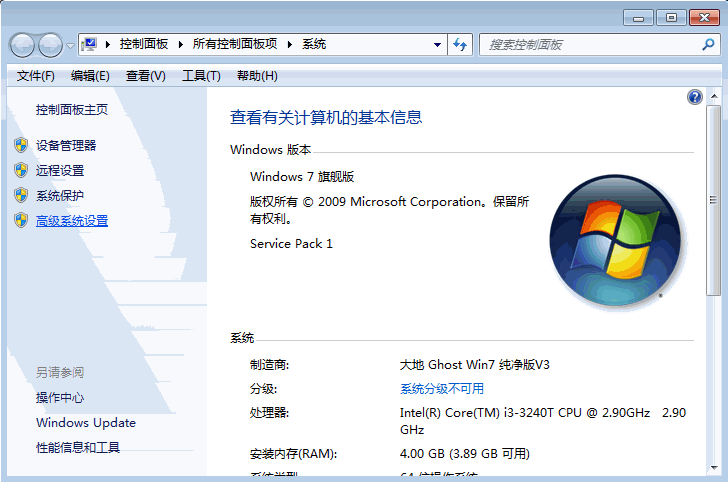This screenshot has height=482, width=728.
Task: Click the blue help question mark icon
Action: click(x=695, y=97)
